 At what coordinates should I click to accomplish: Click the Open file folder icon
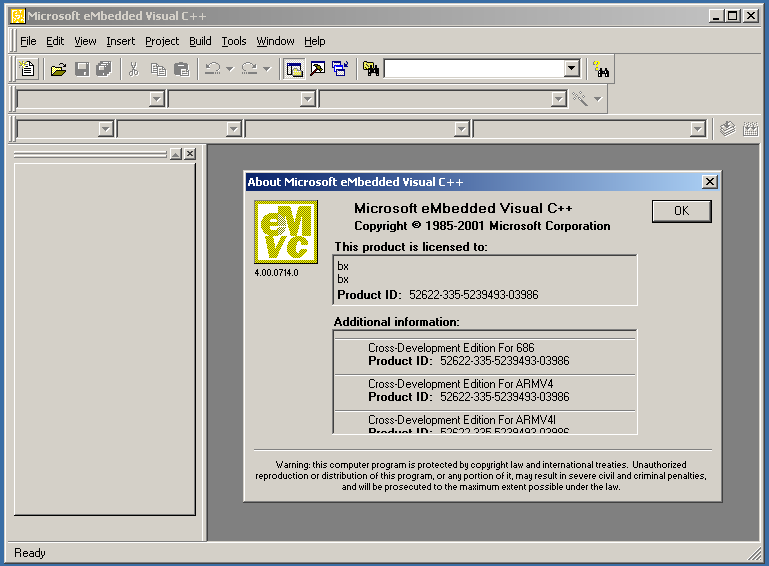[x=58, y=69]
